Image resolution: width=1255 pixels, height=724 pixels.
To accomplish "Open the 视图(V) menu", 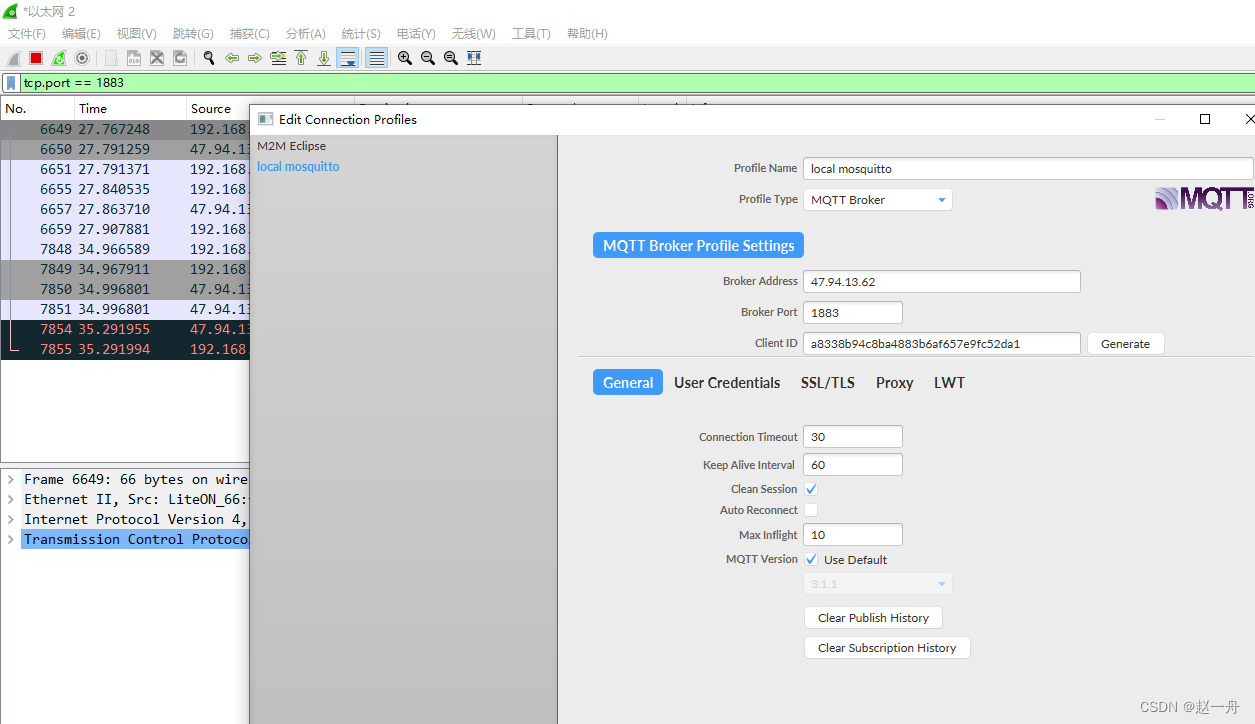I will click(x=137, y=34).
